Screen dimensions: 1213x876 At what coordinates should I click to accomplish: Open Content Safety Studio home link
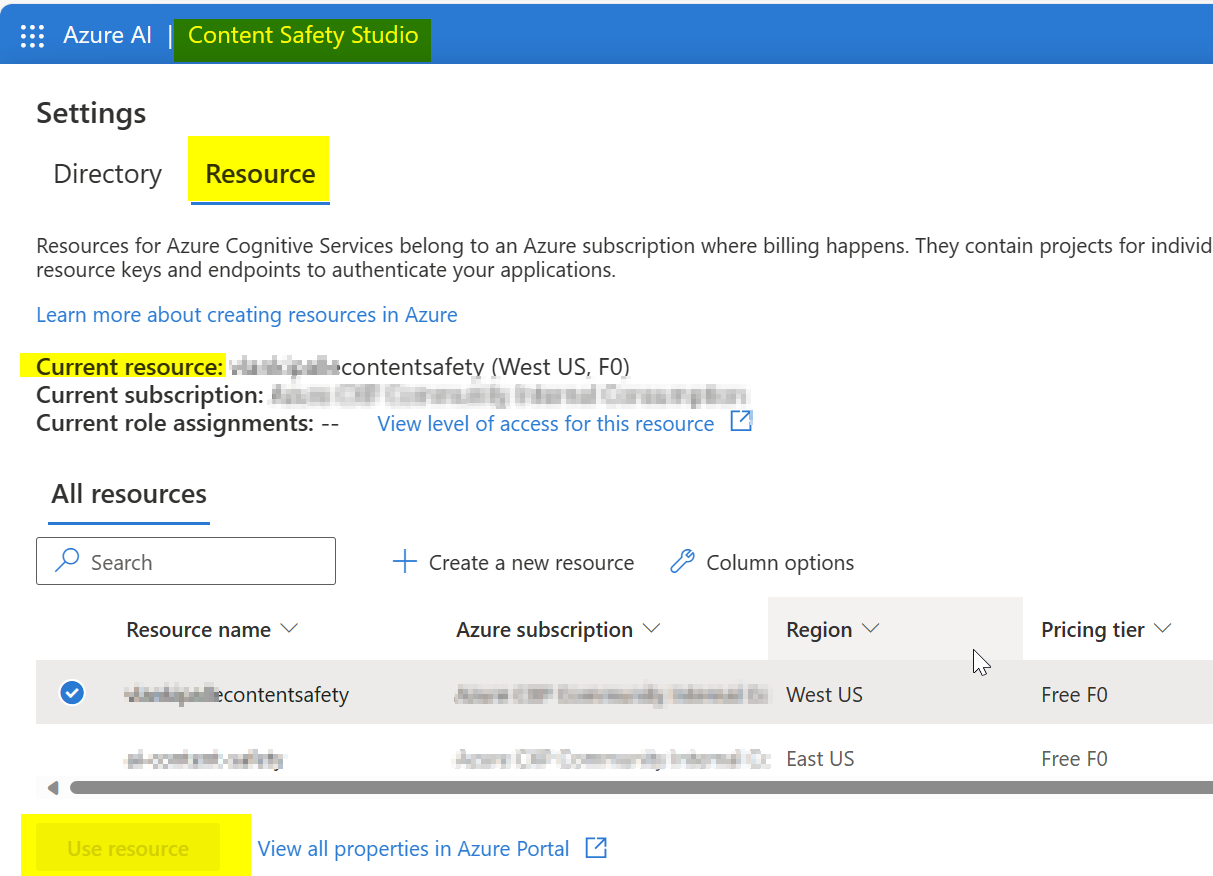coord(303,35)
